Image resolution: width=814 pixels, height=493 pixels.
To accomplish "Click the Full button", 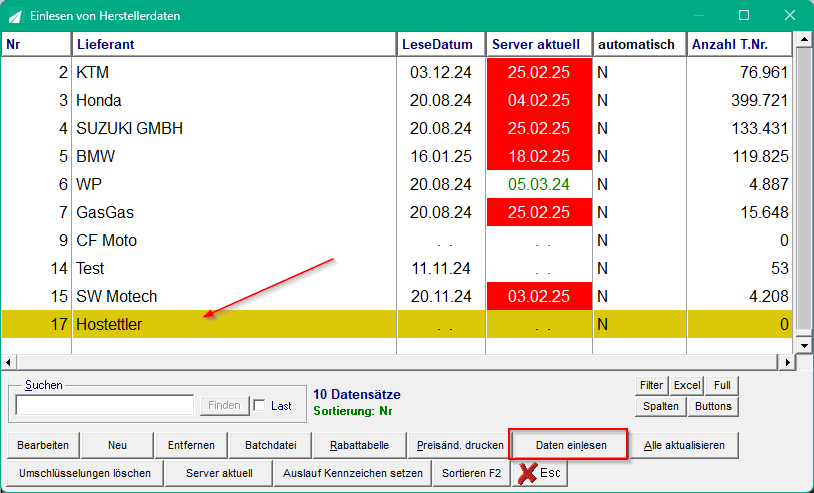I will click(722, 386).
